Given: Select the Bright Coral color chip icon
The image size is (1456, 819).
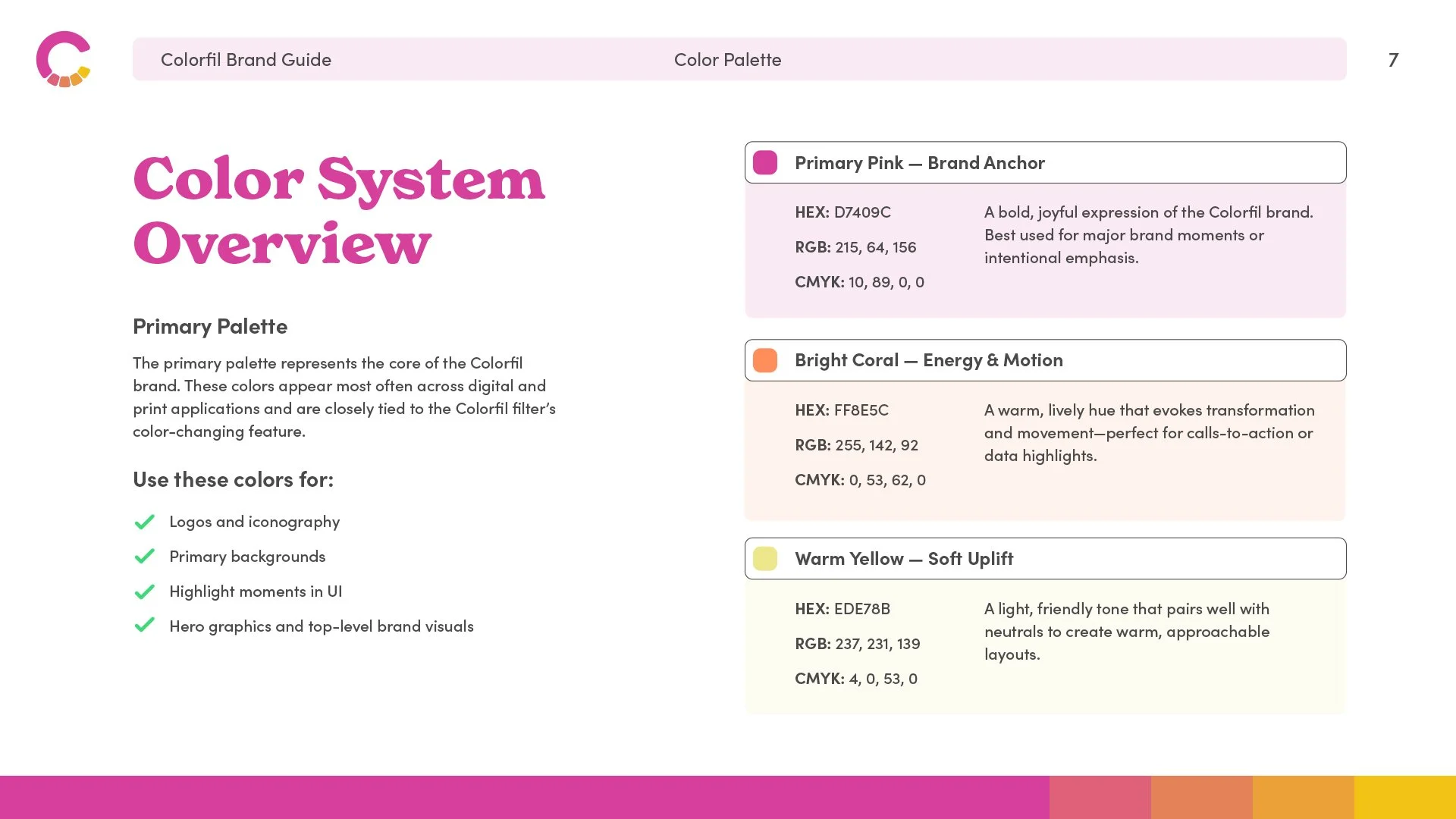Looking at the screenshot, I should click(x=764, y=359).
